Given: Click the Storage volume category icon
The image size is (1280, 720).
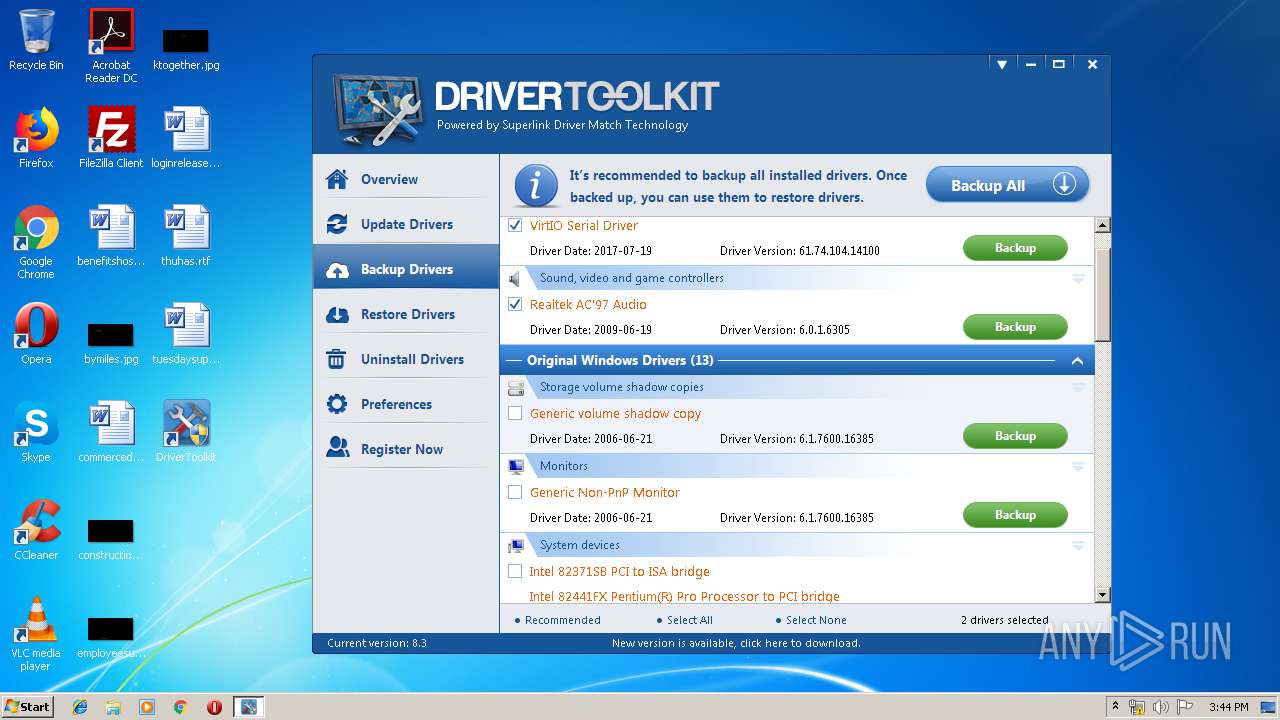Looking at the screenshot, I should [x=516, y=387].
